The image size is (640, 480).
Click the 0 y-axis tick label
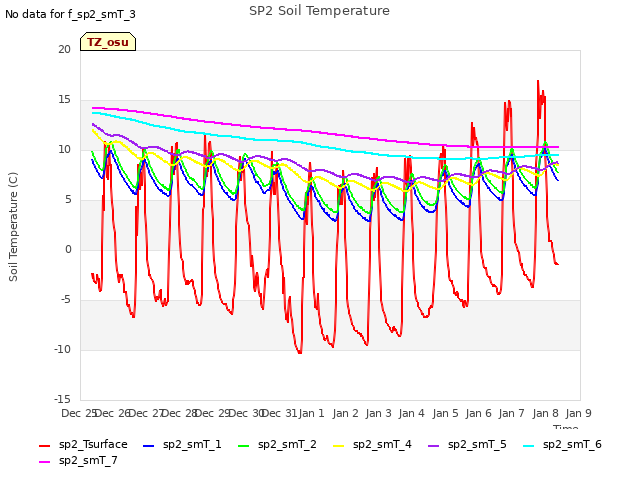point(68,249)
